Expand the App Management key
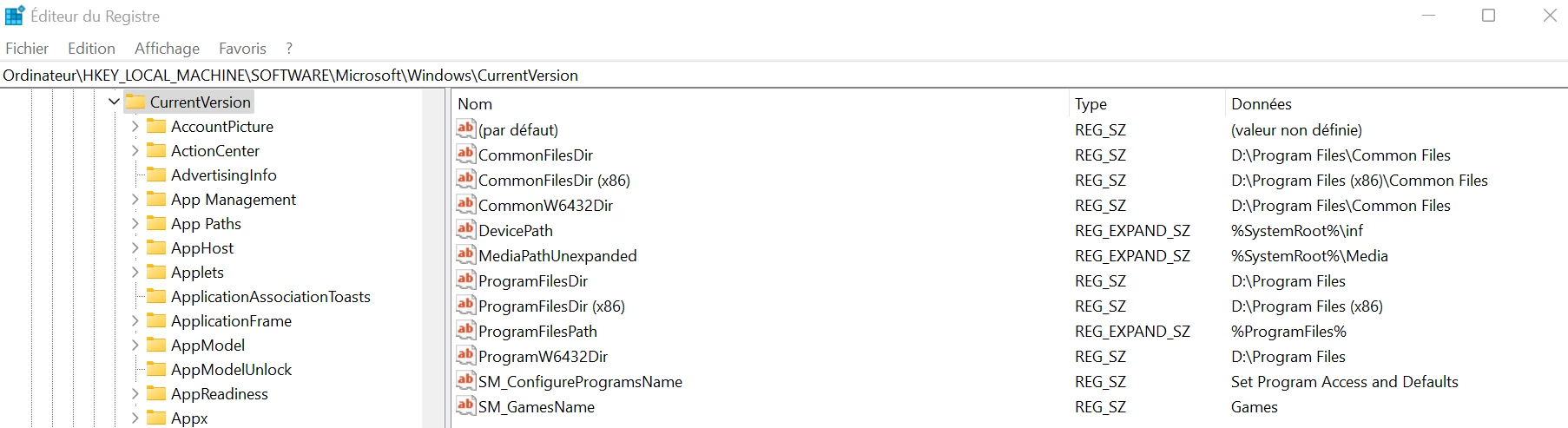1568x428 pixels. pyautogui.click(x=135, y=199)
